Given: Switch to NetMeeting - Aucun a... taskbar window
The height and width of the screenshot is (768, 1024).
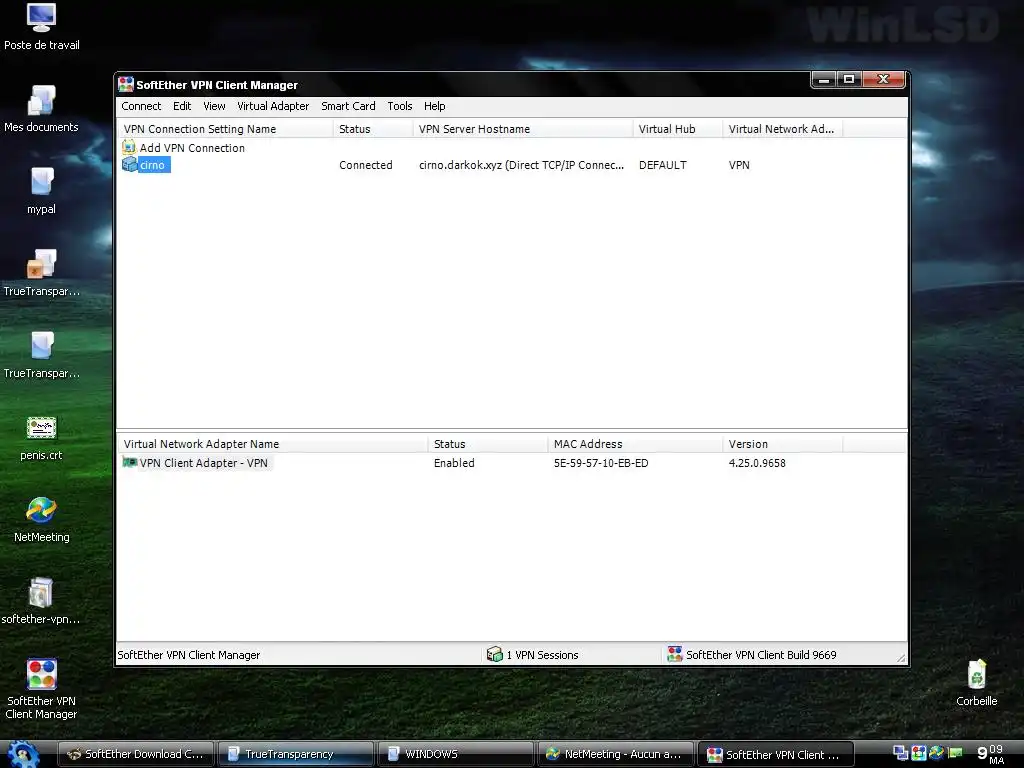Looking at the screenshot, I should coord(616,754).
